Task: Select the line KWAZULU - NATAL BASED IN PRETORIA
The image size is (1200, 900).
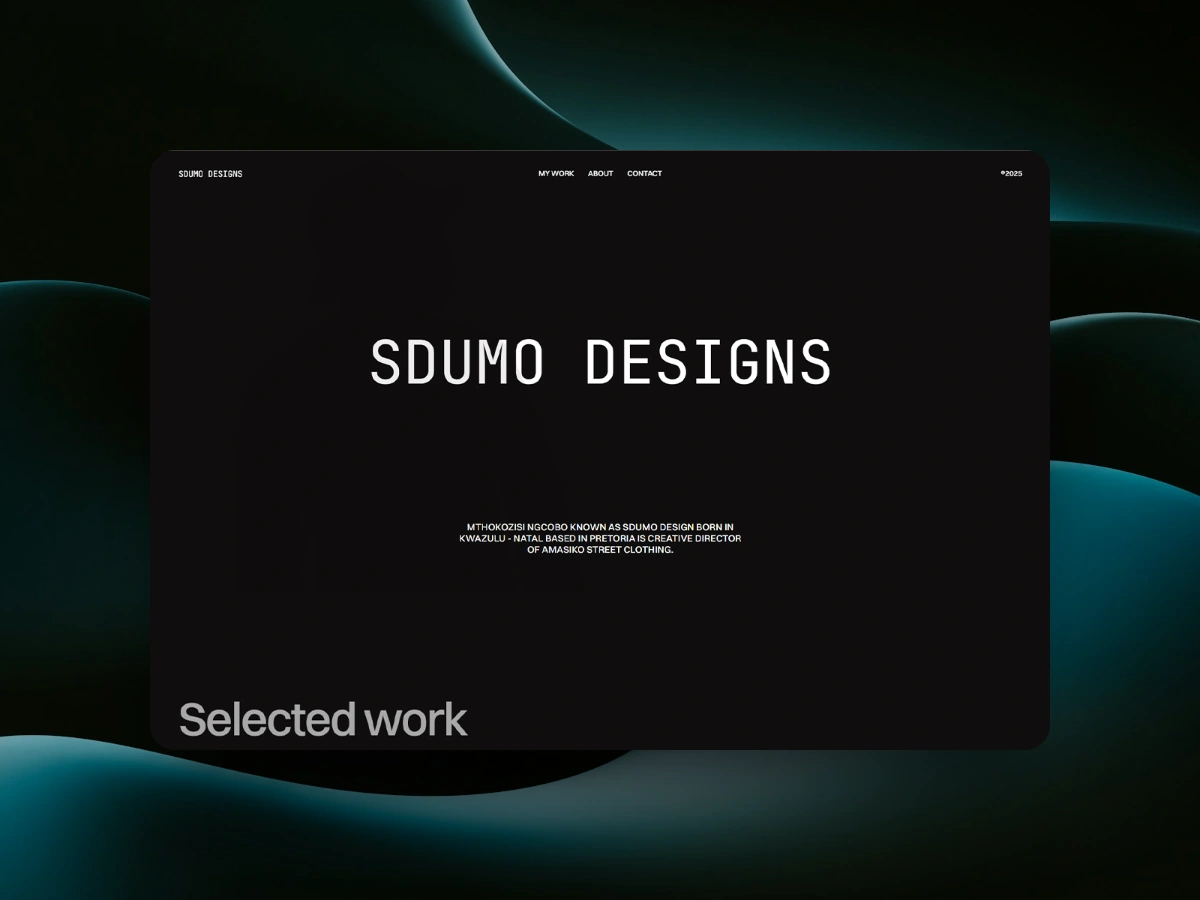Action: [x=600, y=538]
